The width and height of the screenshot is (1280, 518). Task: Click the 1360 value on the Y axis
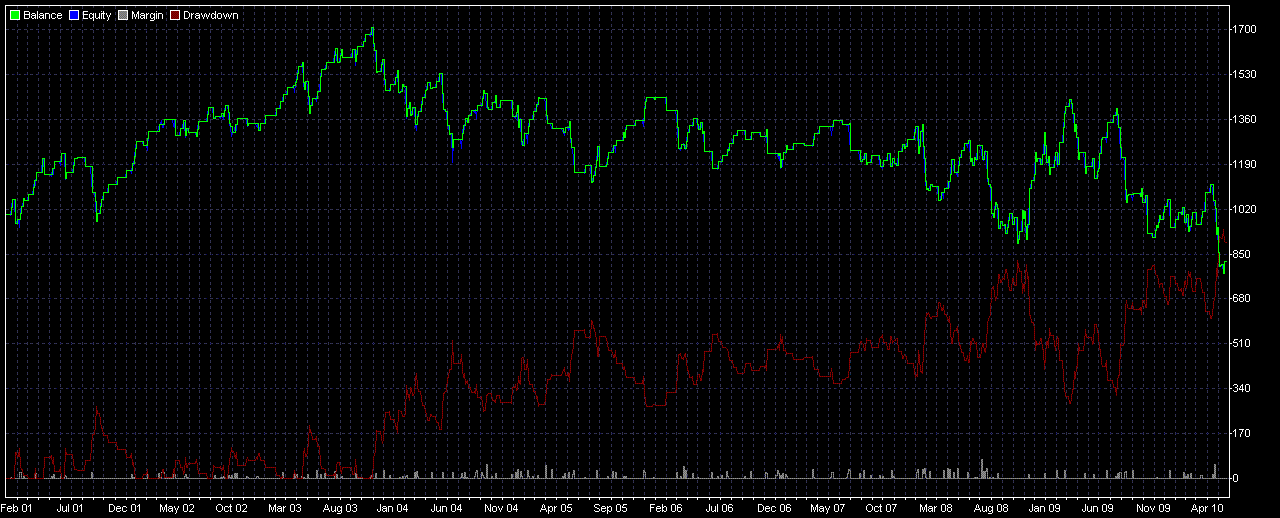point(1244,120)
